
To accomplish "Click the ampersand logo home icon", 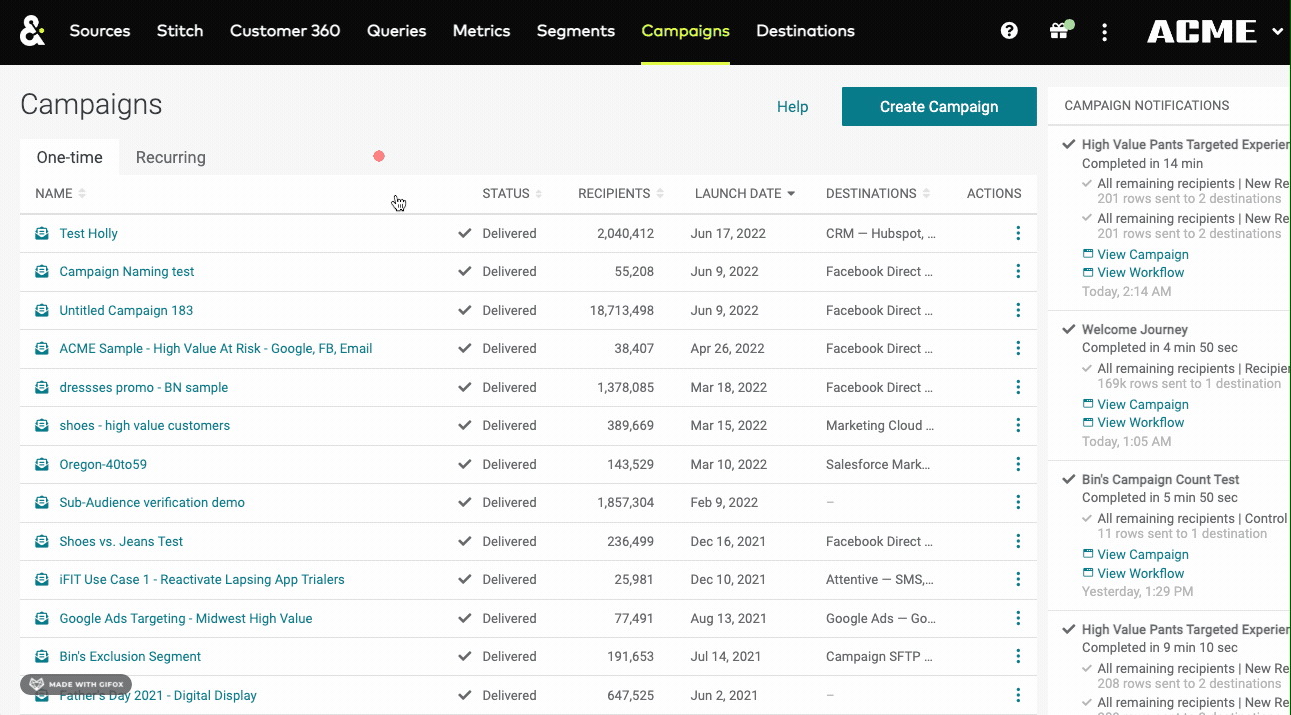I will click(32, 32).
